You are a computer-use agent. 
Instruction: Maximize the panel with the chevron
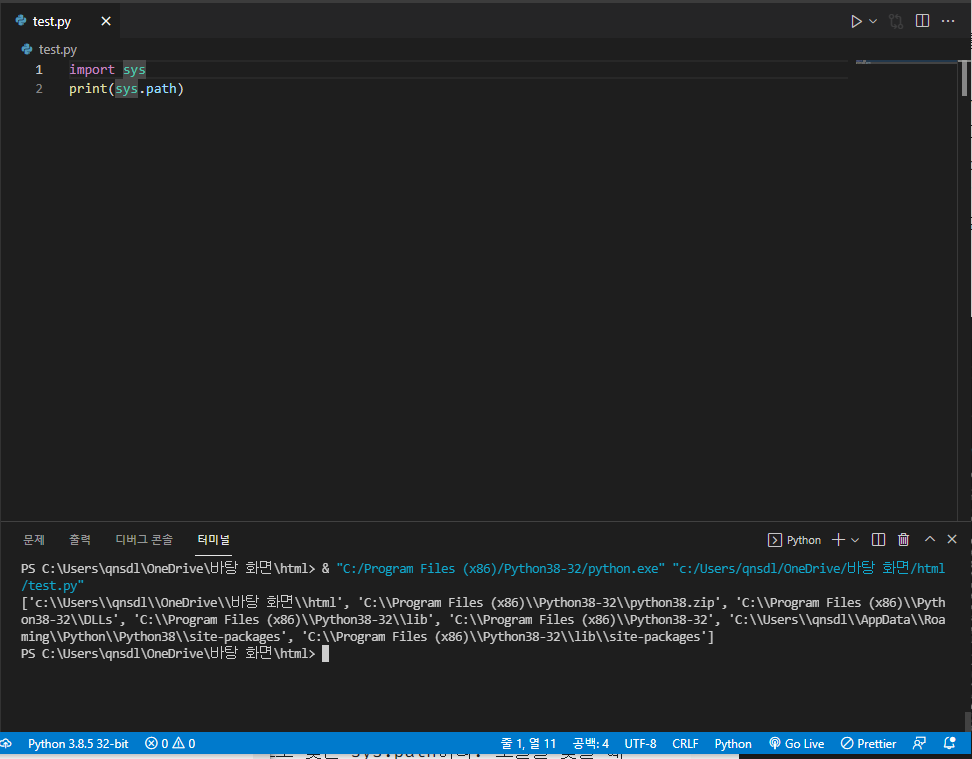pos(928,539)
